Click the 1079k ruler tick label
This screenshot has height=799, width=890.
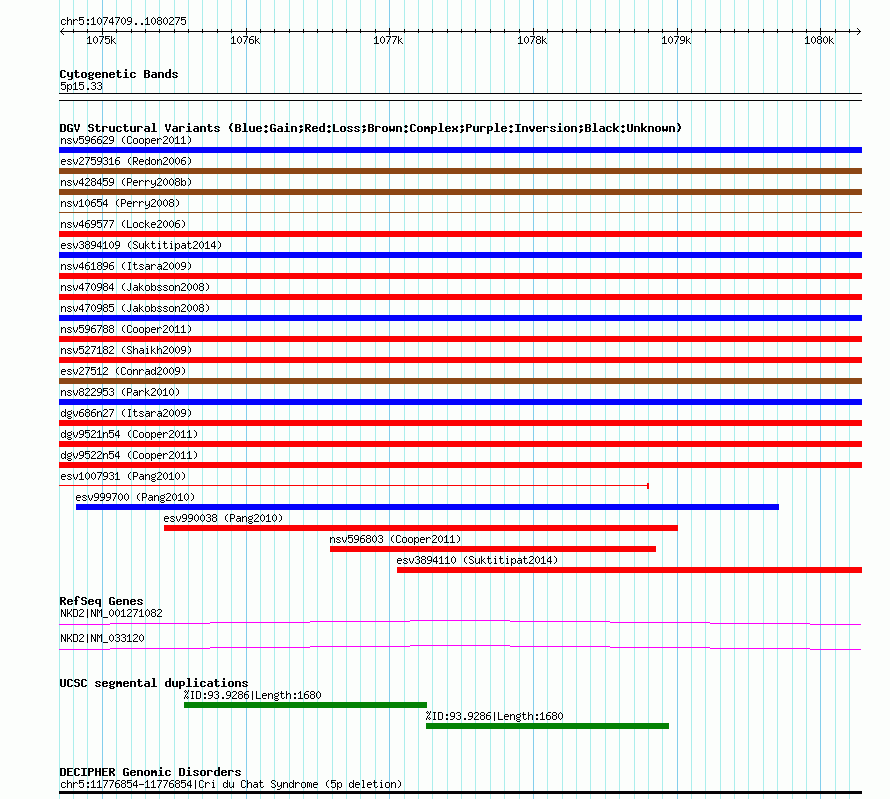tap(676, 40)
